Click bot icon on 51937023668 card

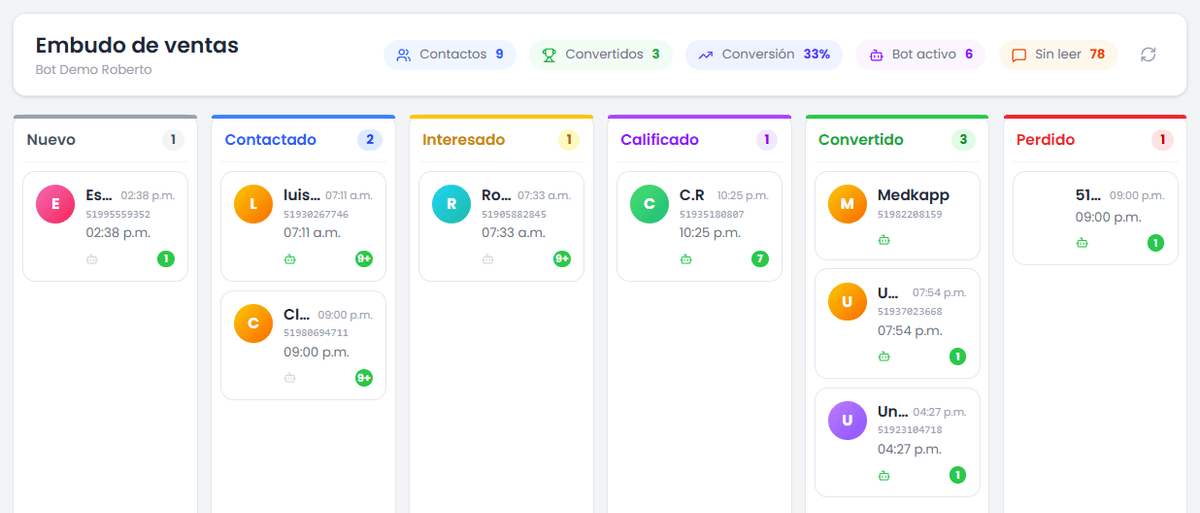[x=884, y=356]
